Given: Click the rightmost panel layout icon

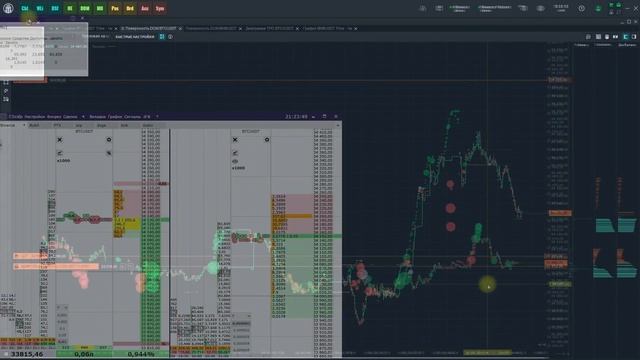Looking at the screenshot, I should pos(634,37).
